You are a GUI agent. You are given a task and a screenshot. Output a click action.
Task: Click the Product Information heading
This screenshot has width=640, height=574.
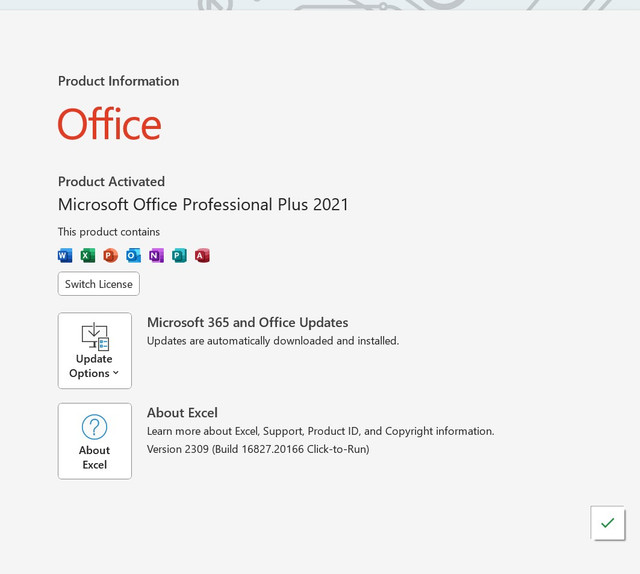[x=118, y=81]
